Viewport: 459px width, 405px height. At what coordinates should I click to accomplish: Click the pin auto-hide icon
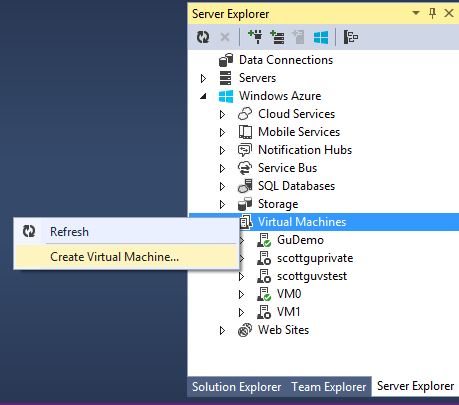432,13
